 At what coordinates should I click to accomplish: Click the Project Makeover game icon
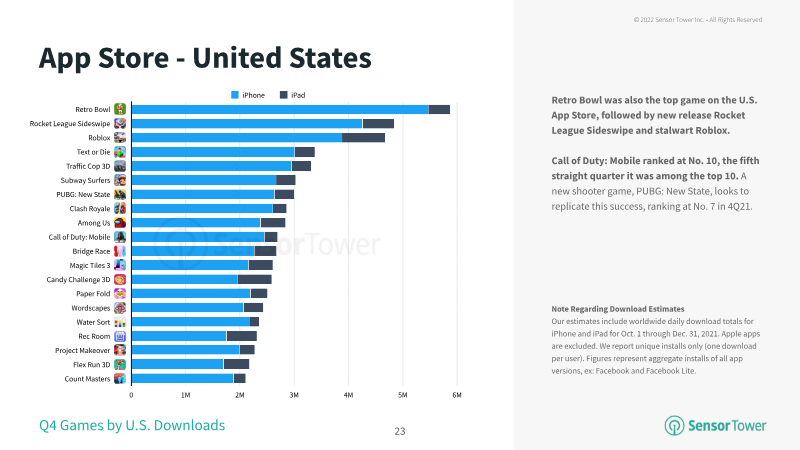click(120, 351)
